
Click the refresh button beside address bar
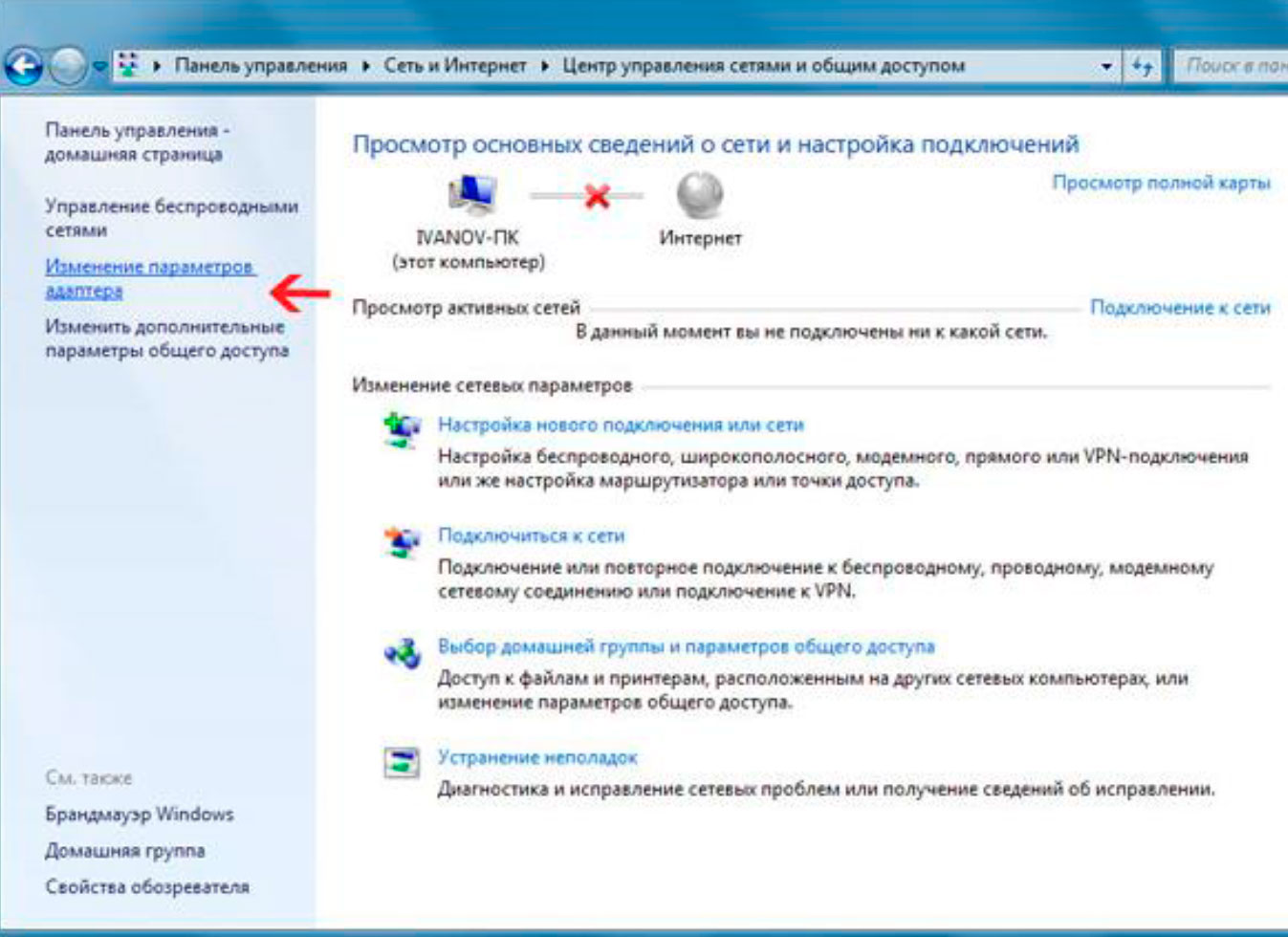click(x=1142, y=67)
